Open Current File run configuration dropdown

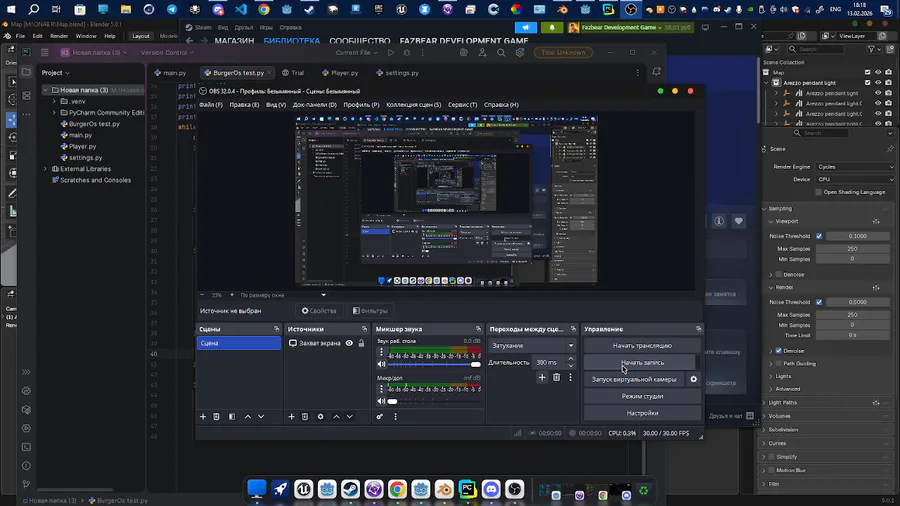coord(356,52)
